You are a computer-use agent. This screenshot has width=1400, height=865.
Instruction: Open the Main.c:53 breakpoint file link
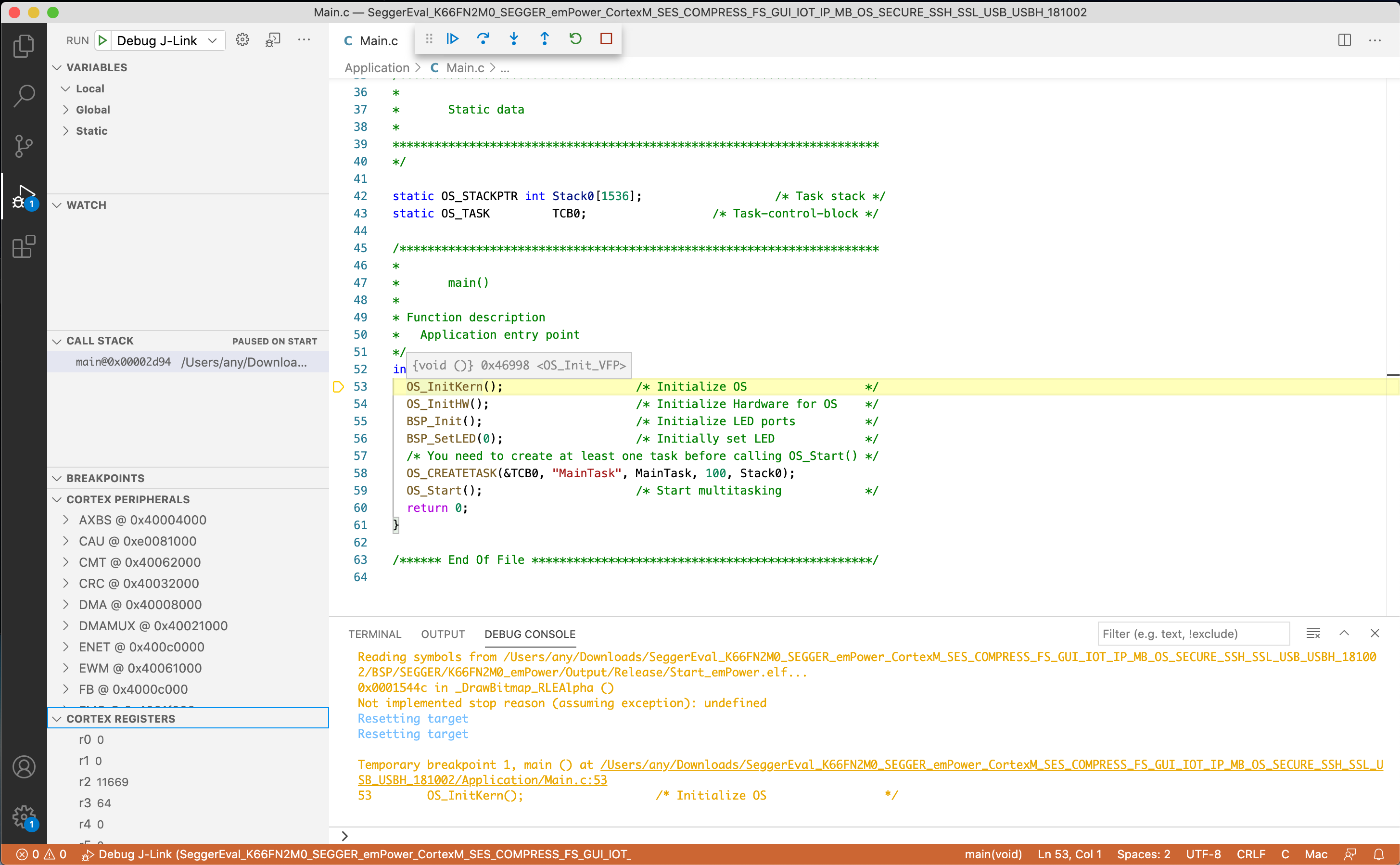coord(482,780)
